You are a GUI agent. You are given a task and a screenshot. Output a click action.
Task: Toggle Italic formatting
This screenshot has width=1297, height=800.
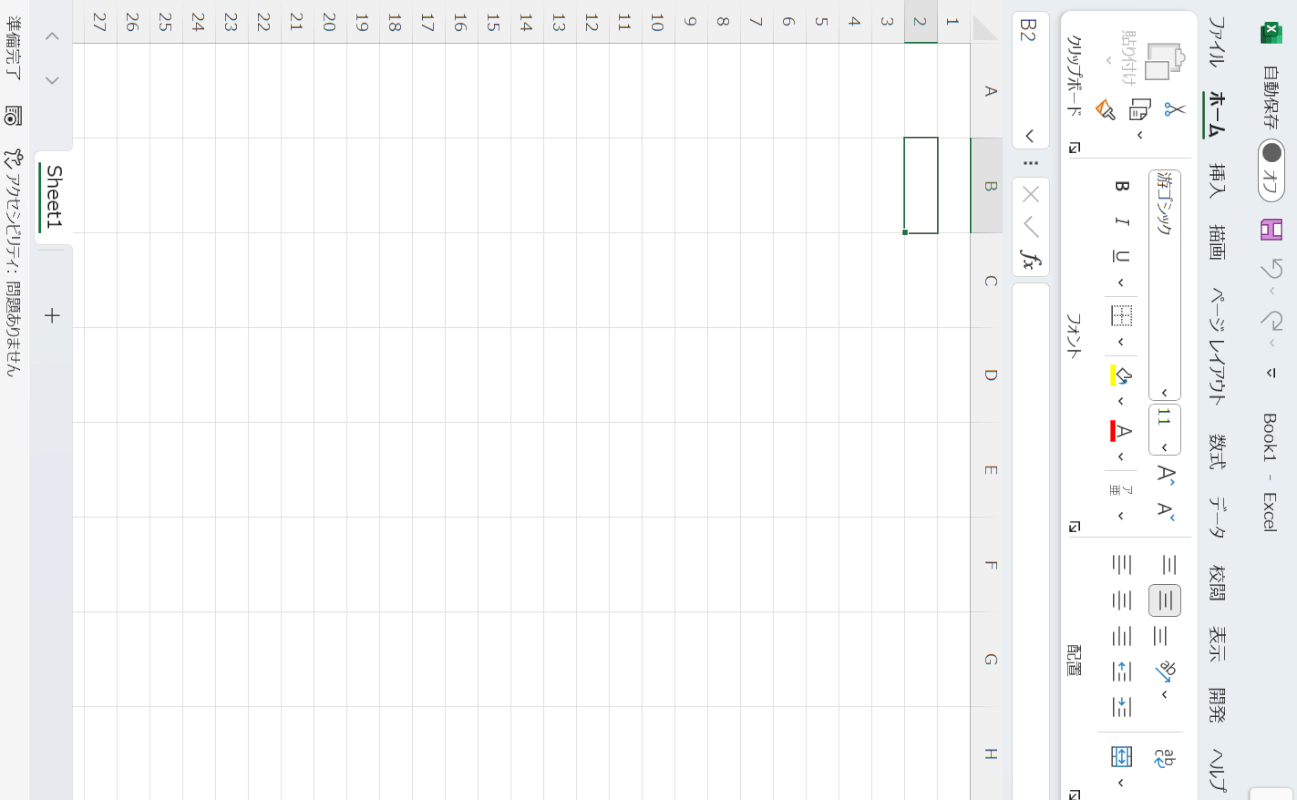(x=1121, y=221)
